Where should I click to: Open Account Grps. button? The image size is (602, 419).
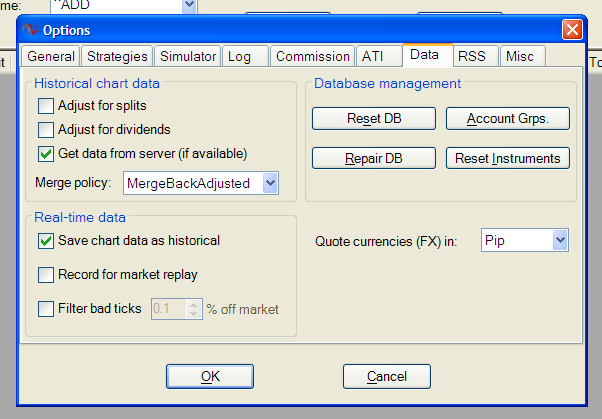point(508,118)
